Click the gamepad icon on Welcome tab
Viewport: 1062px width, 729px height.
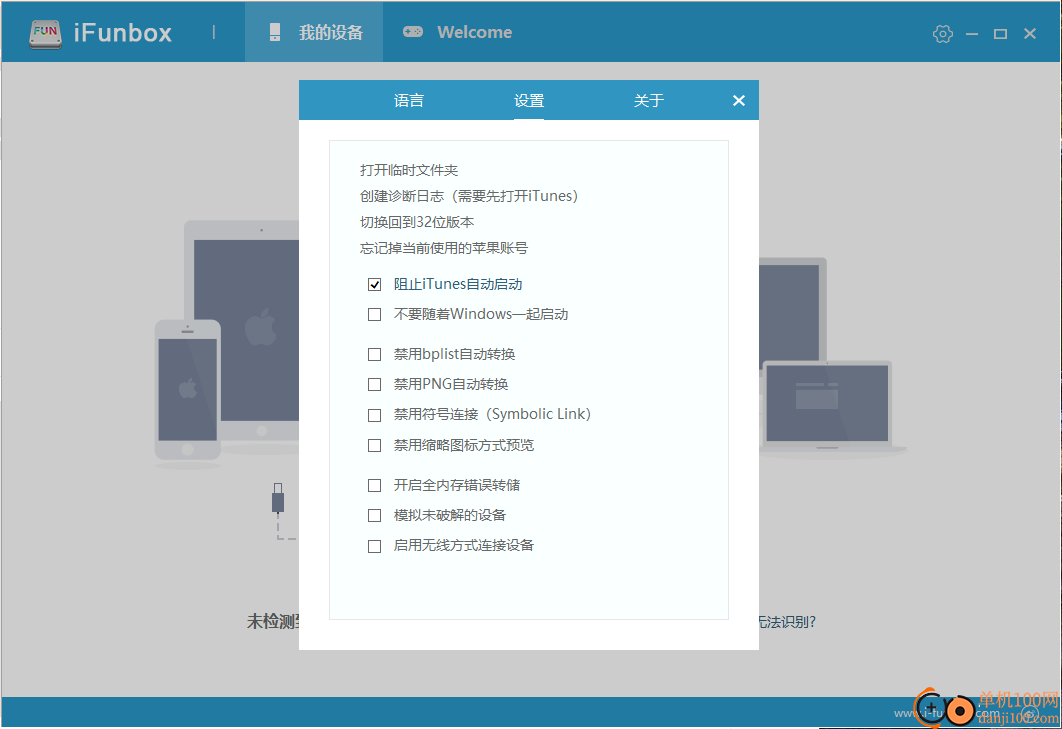click(x=413, y=32)
